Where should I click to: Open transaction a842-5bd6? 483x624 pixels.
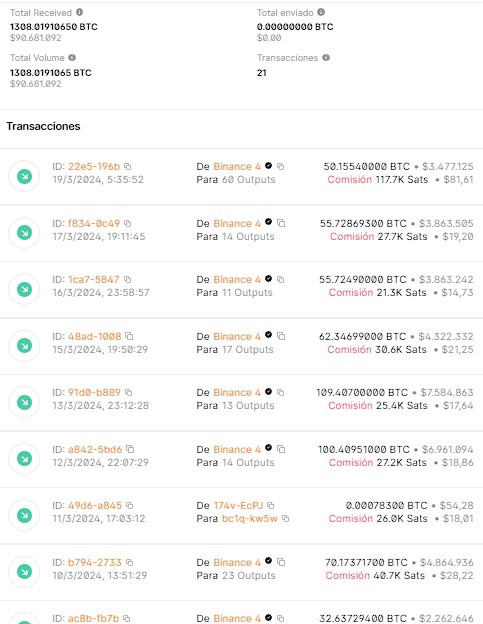pos(95,449)
